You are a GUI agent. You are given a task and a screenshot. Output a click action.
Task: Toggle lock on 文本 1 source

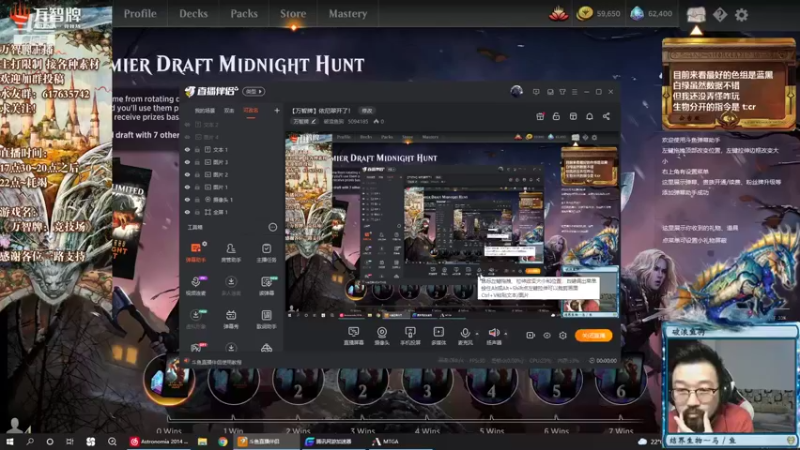coord(197,149)
